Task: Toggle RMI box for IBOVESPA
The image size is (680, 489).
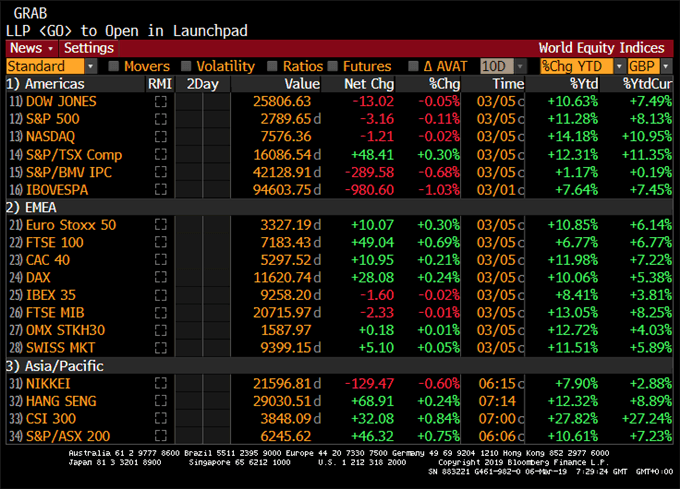Action: click(x=160, y=189)
